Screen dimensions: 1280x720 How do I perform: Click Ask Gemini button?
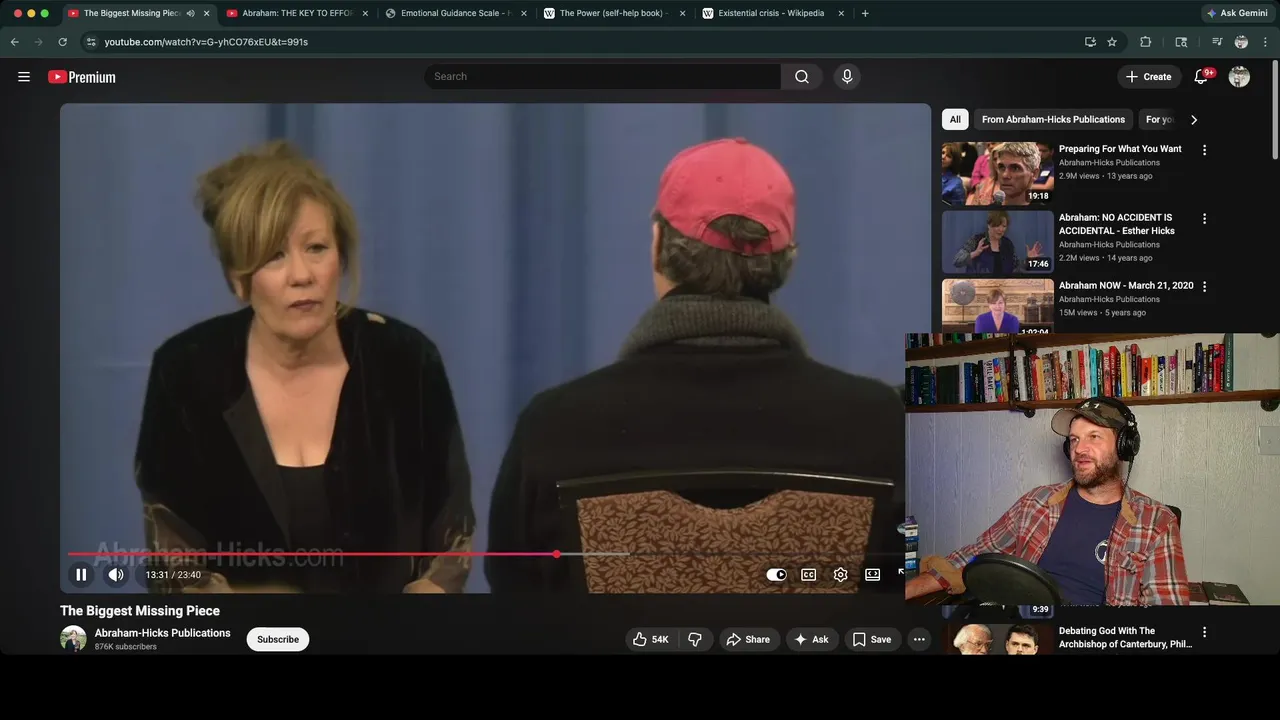[x=1237, y=14]
